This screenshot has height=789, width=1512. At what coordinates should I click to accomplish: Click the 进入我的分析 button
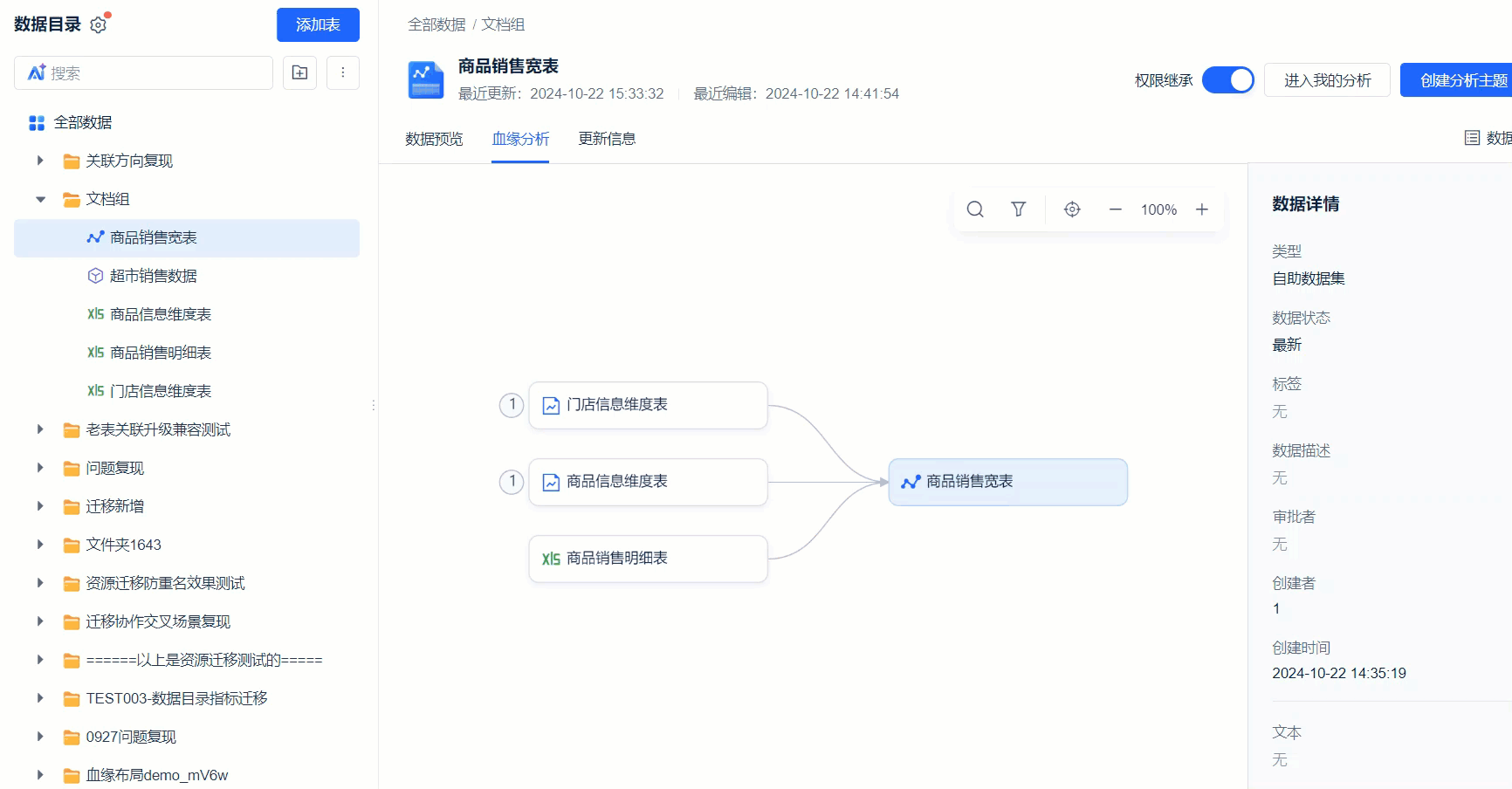pyautogui.click(x=1327, y=79)
